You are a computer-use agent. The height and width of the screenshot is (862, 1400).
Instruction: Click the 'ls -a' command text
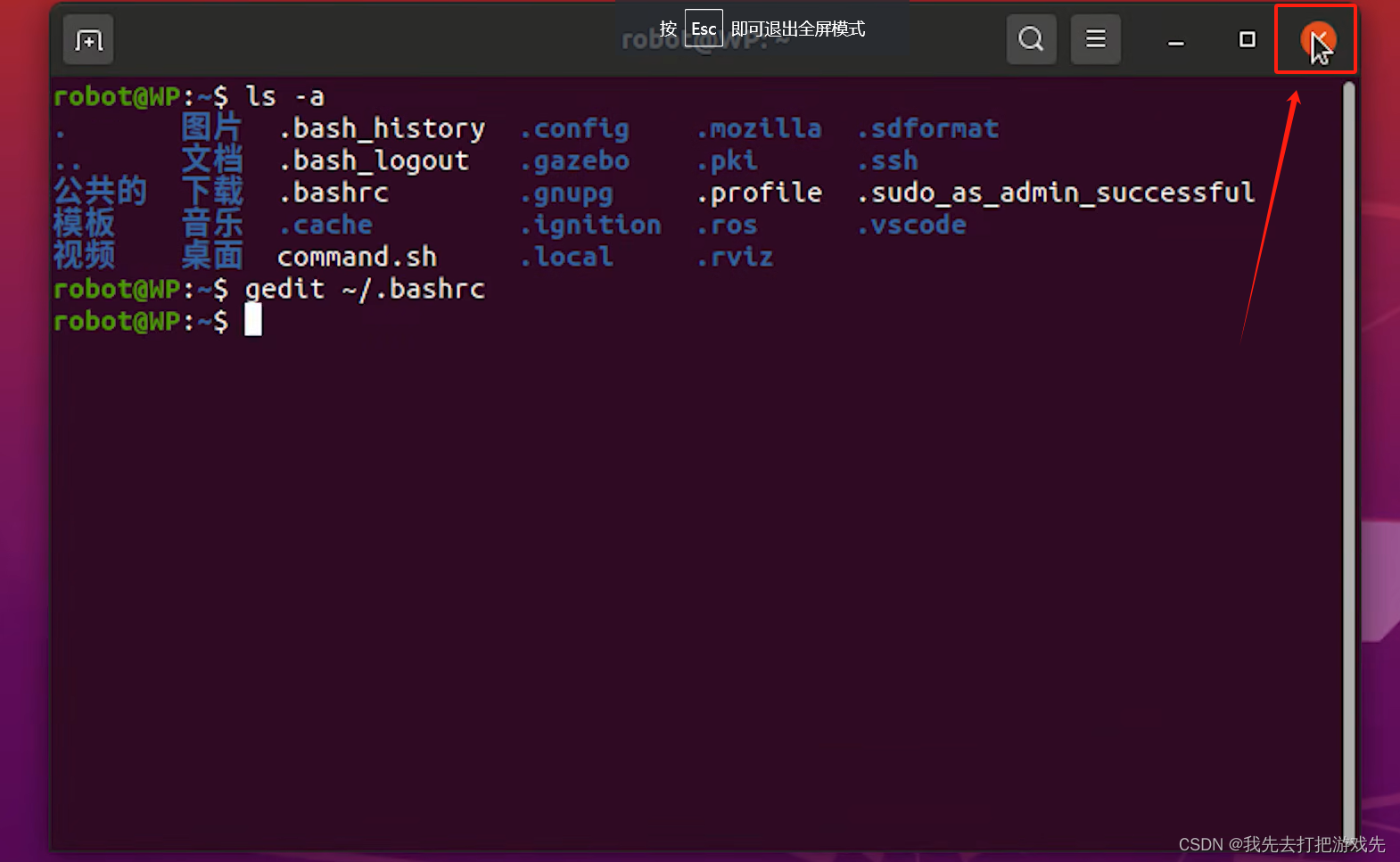click(285, 96)
